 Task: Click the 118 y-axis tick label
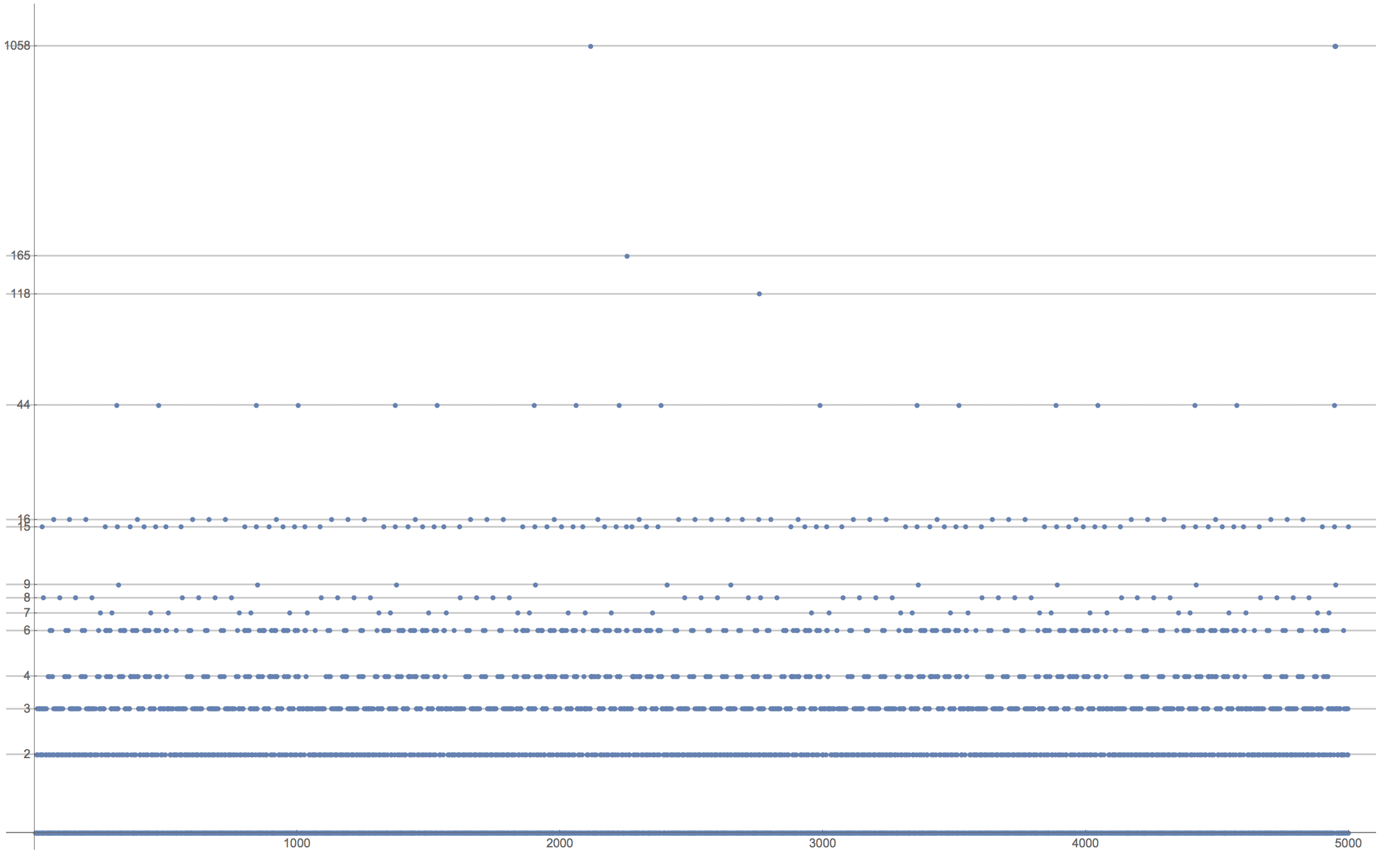point(21,294)
